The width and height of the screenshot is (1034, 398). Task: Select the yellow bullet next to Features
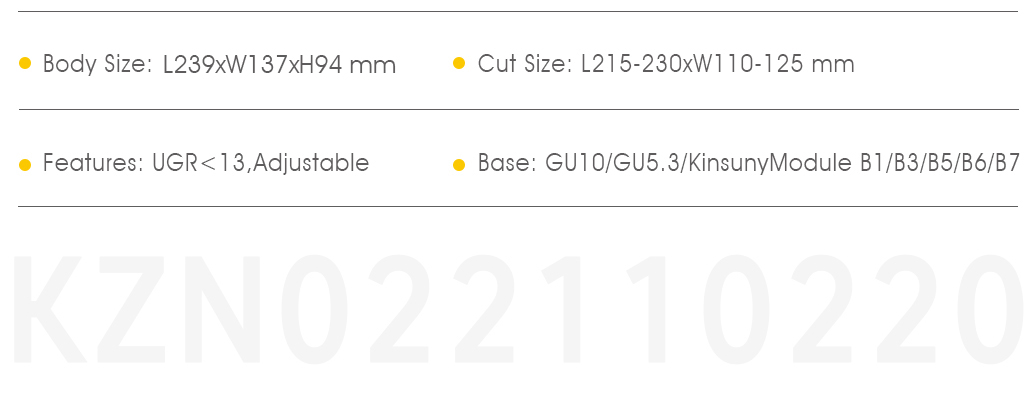(25, 165)
